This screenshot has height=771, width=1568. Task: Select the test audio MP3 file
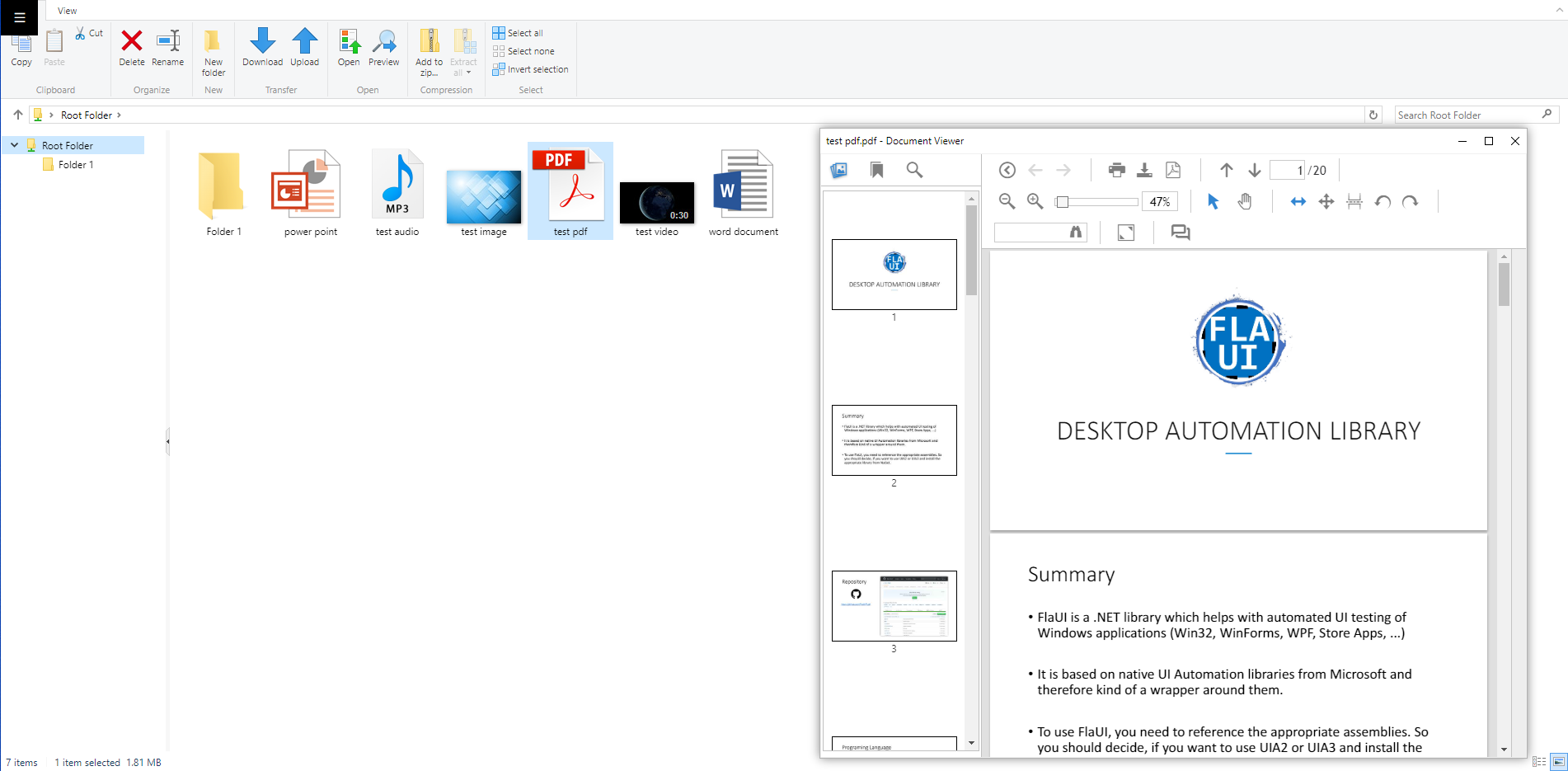click(x=397, y=193)
